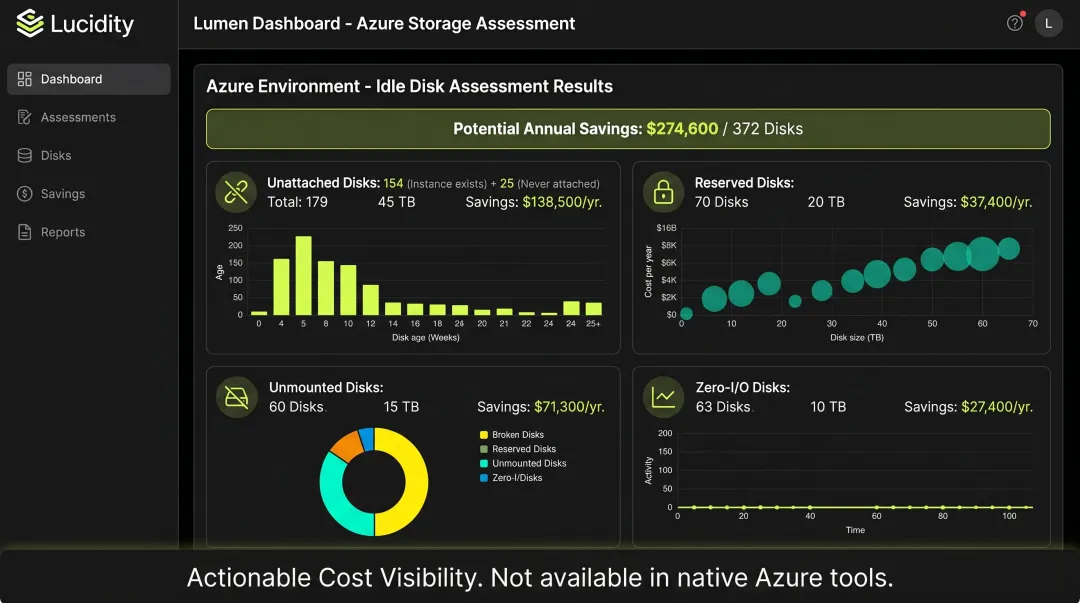Click the '63 Disks' count

[723, 407]
